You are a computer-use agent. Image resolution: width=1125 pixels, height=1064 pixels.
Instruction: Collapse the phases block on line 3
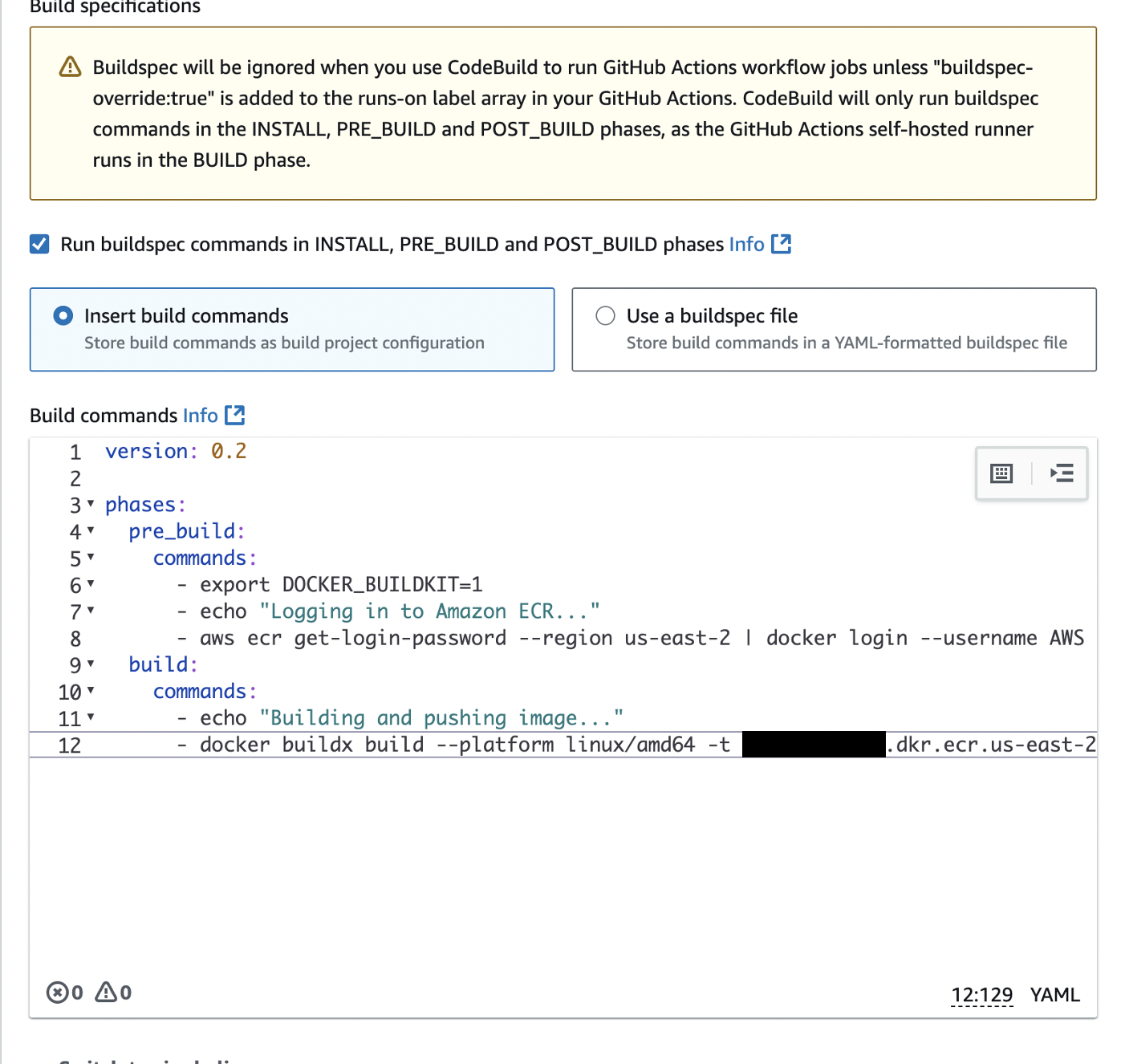click(x=90, y=506)
